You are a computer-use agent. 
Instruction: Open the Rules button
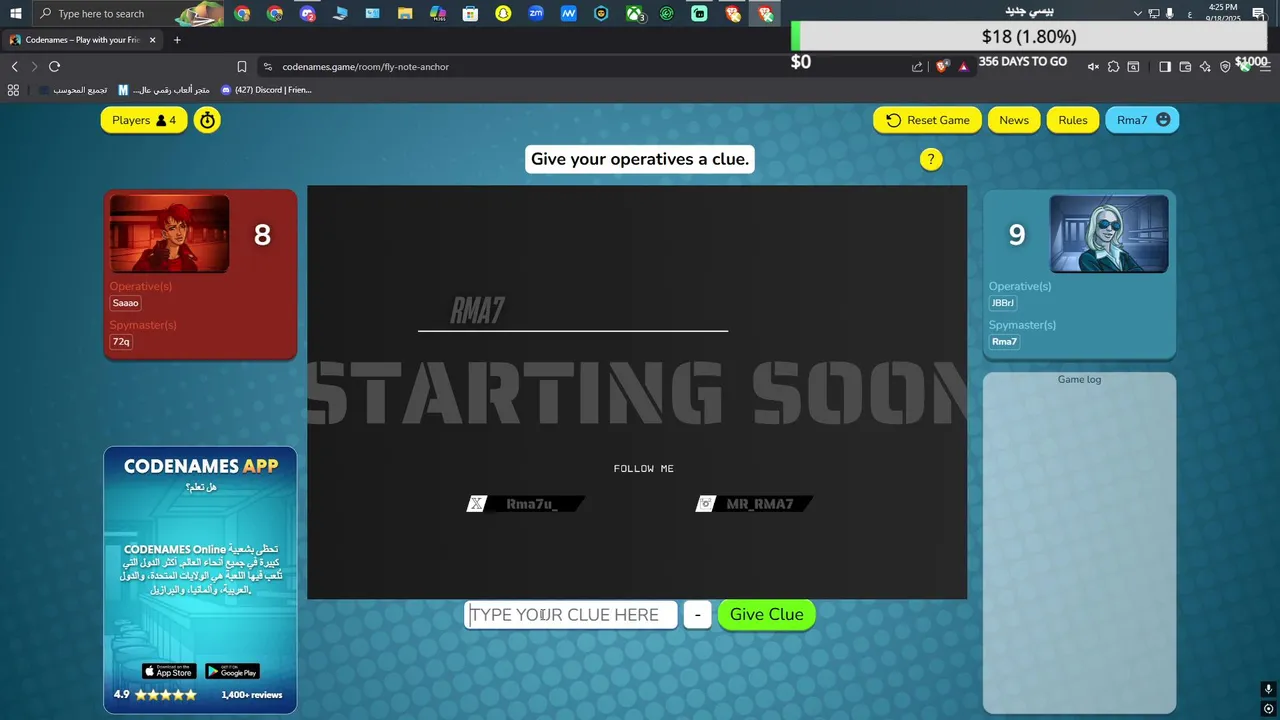(x=1073, y=120)
